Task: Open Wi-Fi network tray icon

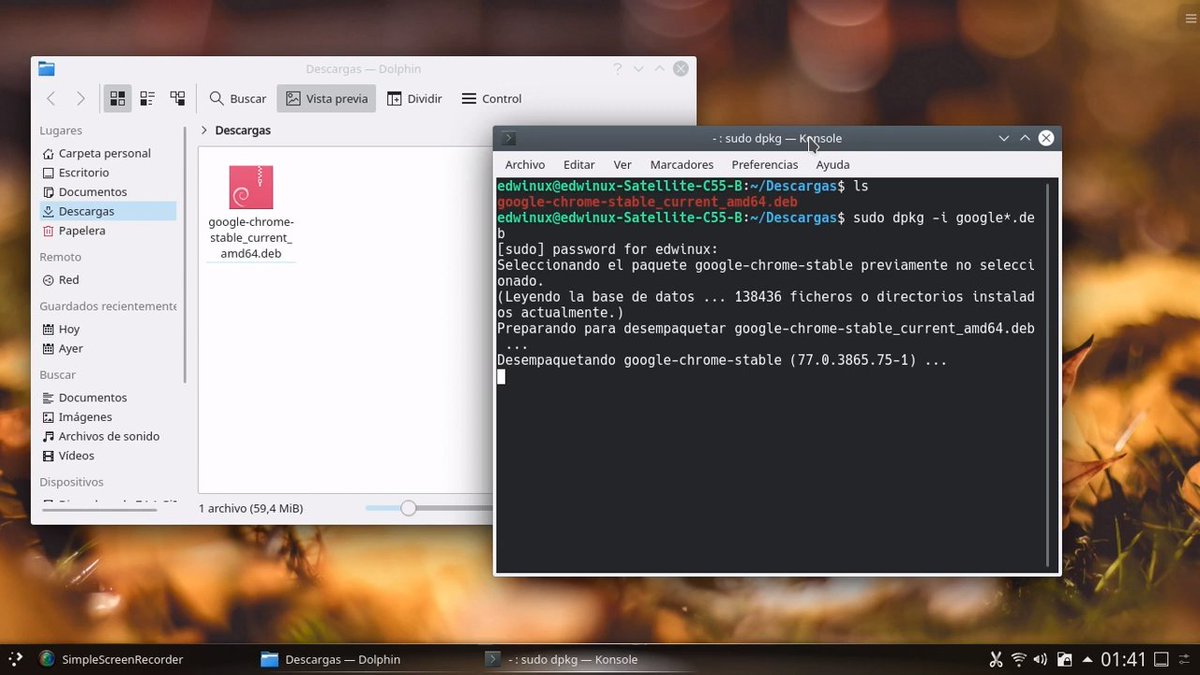Action: 1019,659
